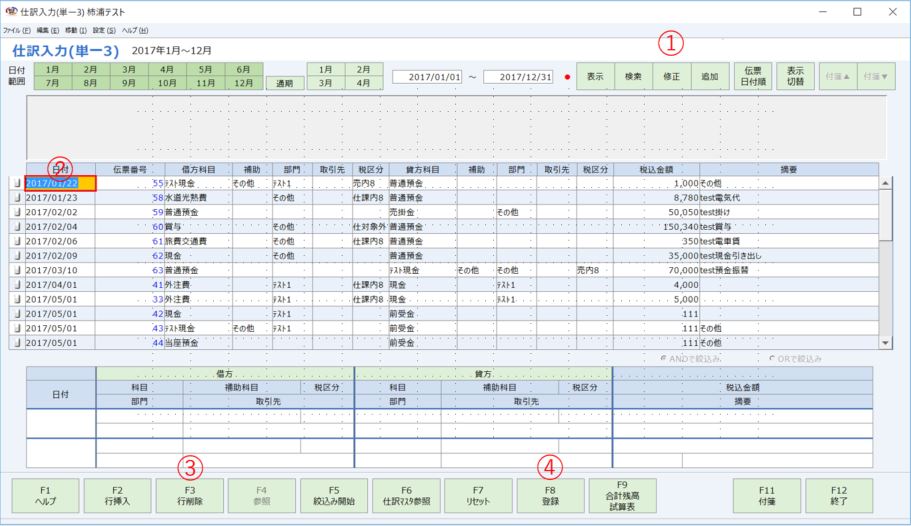
Task: Click row marker icon next to 2017/02/06
Action: pyautogui.click(x=17, y=241)
